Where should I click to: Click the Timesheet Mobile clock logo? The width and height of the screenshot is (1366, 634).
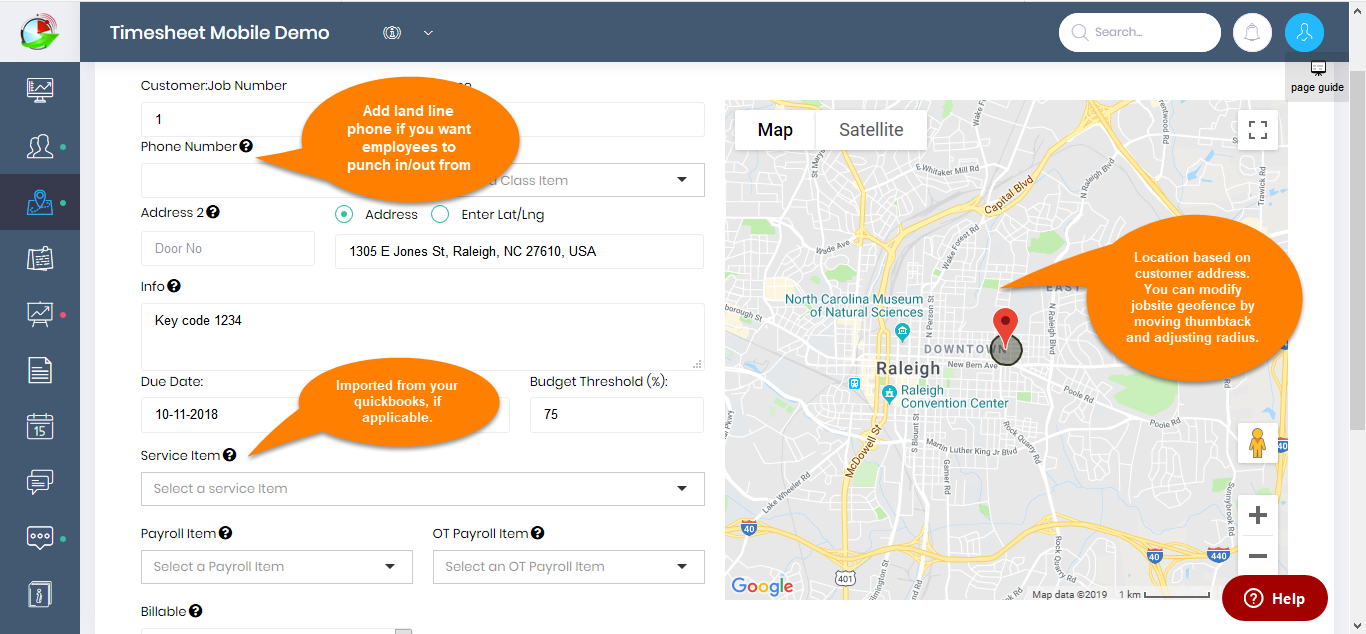tap(40, 31)
